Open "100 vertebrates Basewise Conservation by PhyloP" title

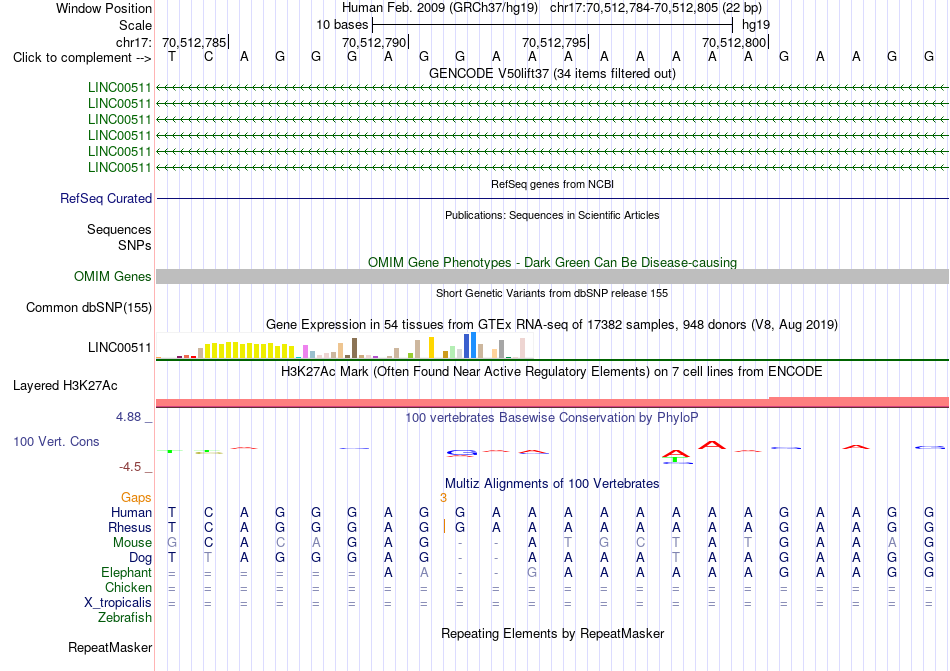[552, 417]
